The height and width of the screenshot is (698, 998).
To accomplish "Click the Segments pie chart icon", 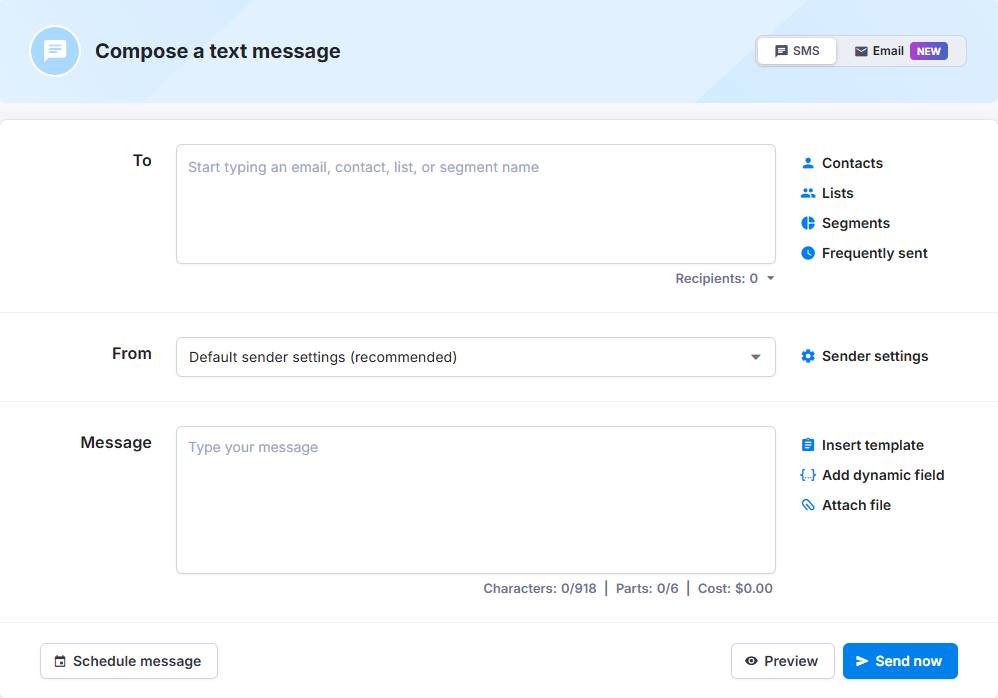I will 808,223.
